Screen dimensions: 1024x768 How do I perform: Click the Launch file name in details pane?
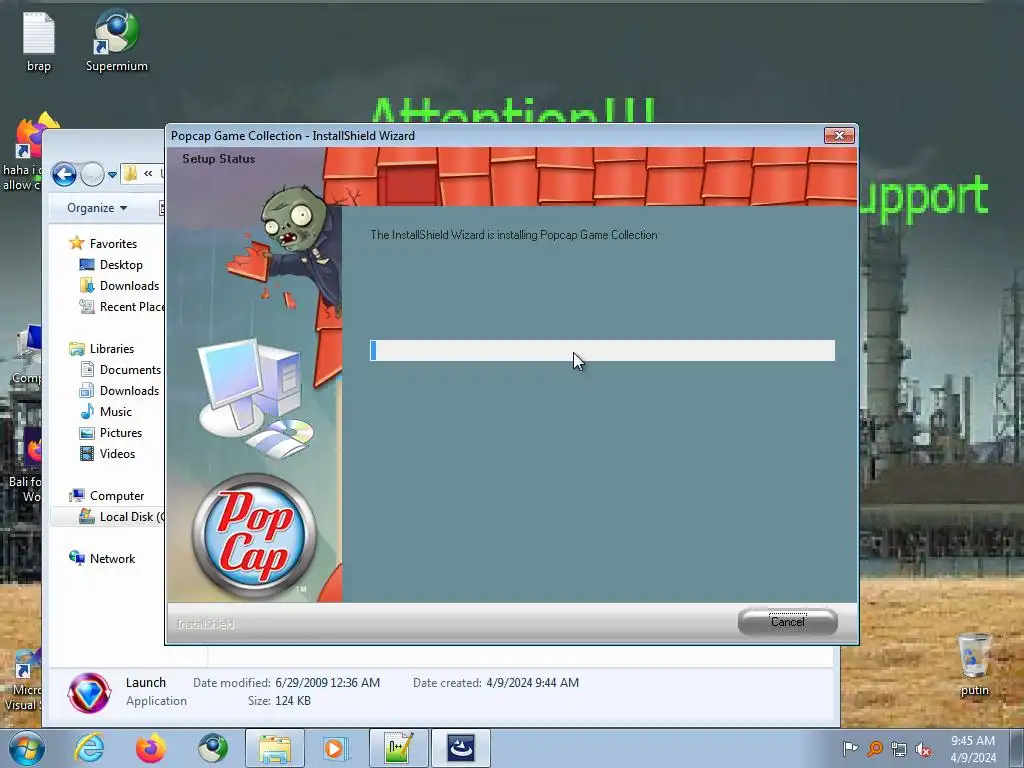tap(146, 682)
